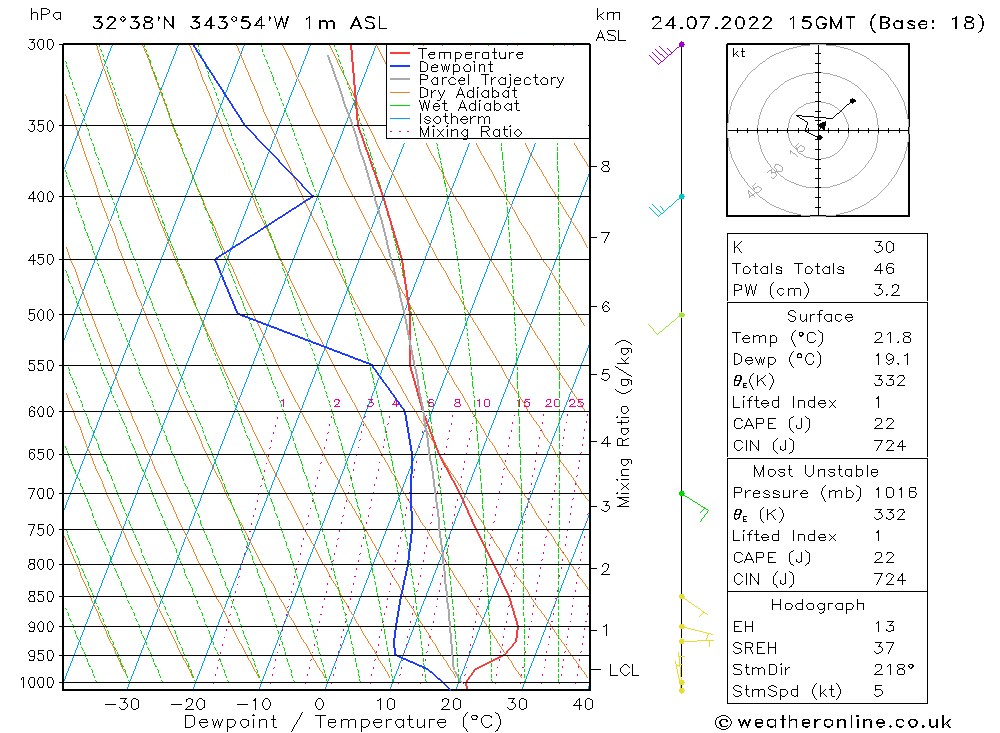Click the 300 hPa pressure axis label
Viewport: 1000px width, 733px height.
41,45
